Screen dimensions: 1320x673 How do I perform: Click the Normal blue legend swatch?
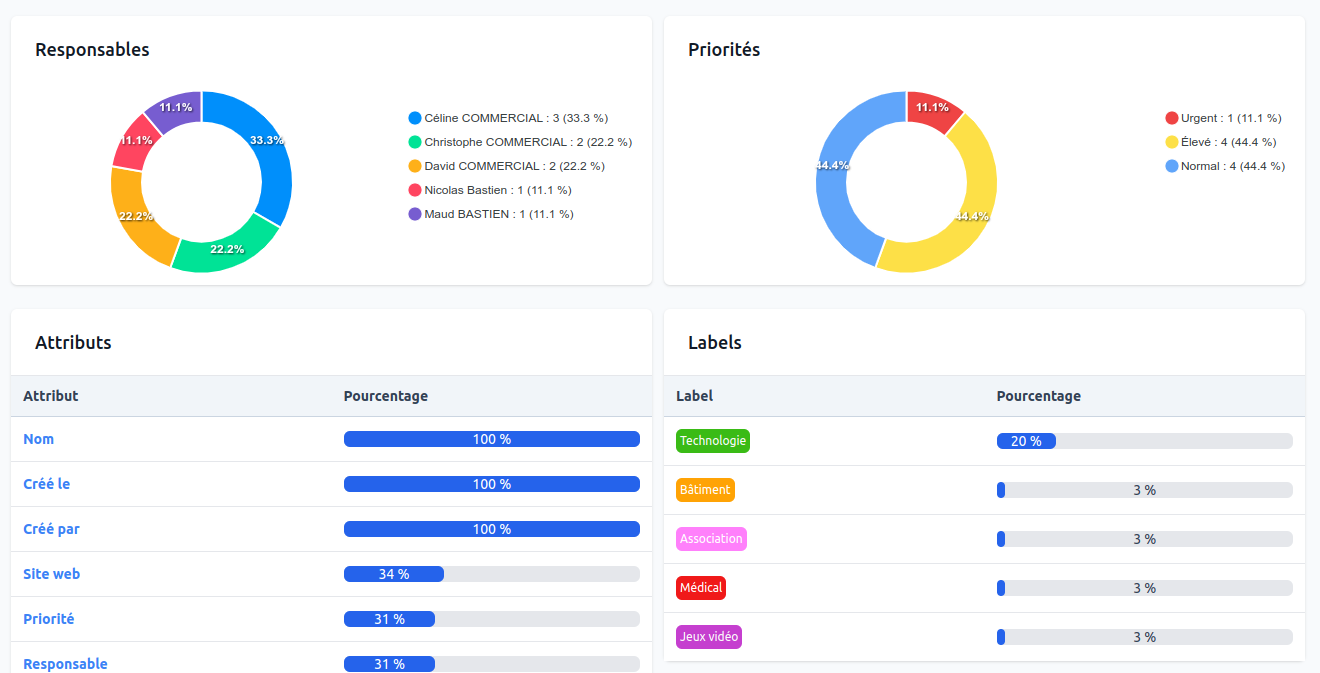pyautogui.click(x=1172, y=166)
